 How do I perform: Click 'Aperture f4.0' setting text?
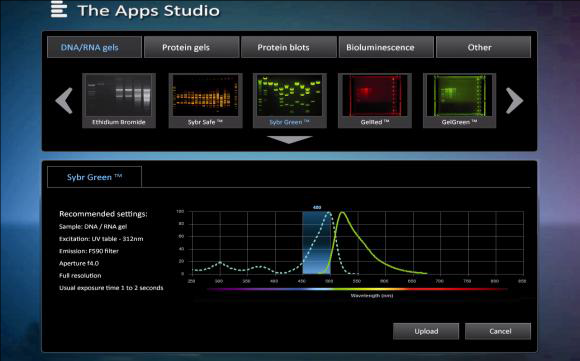tap(79, 263)
